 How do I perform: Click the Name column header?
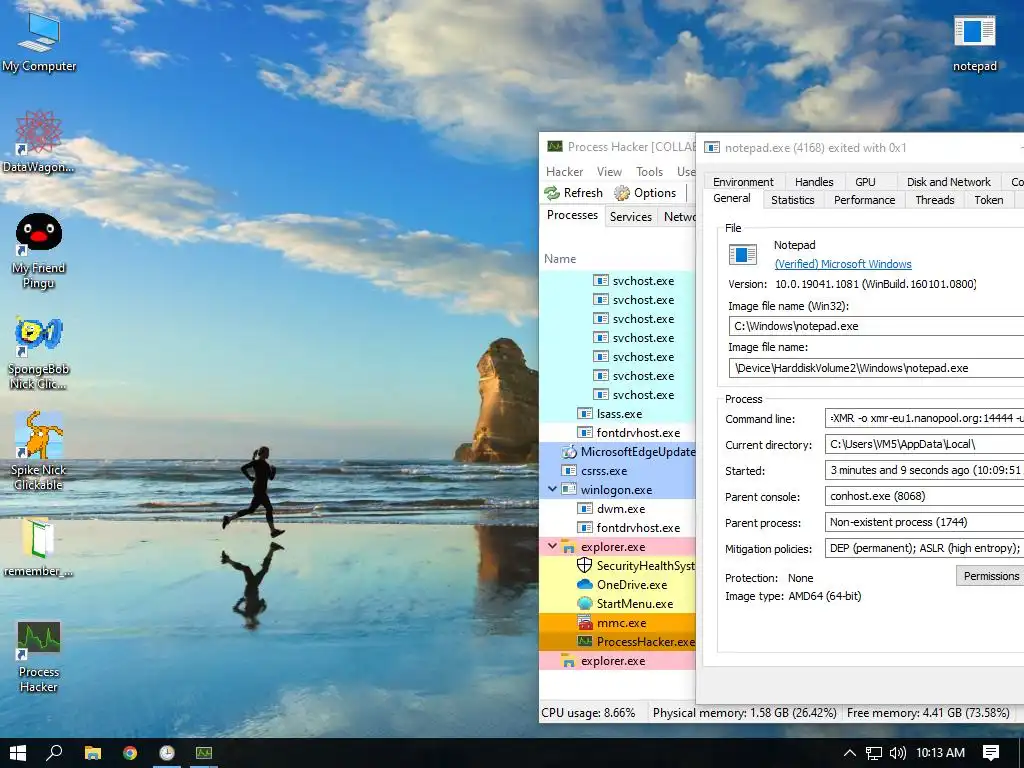click(560, 259)
